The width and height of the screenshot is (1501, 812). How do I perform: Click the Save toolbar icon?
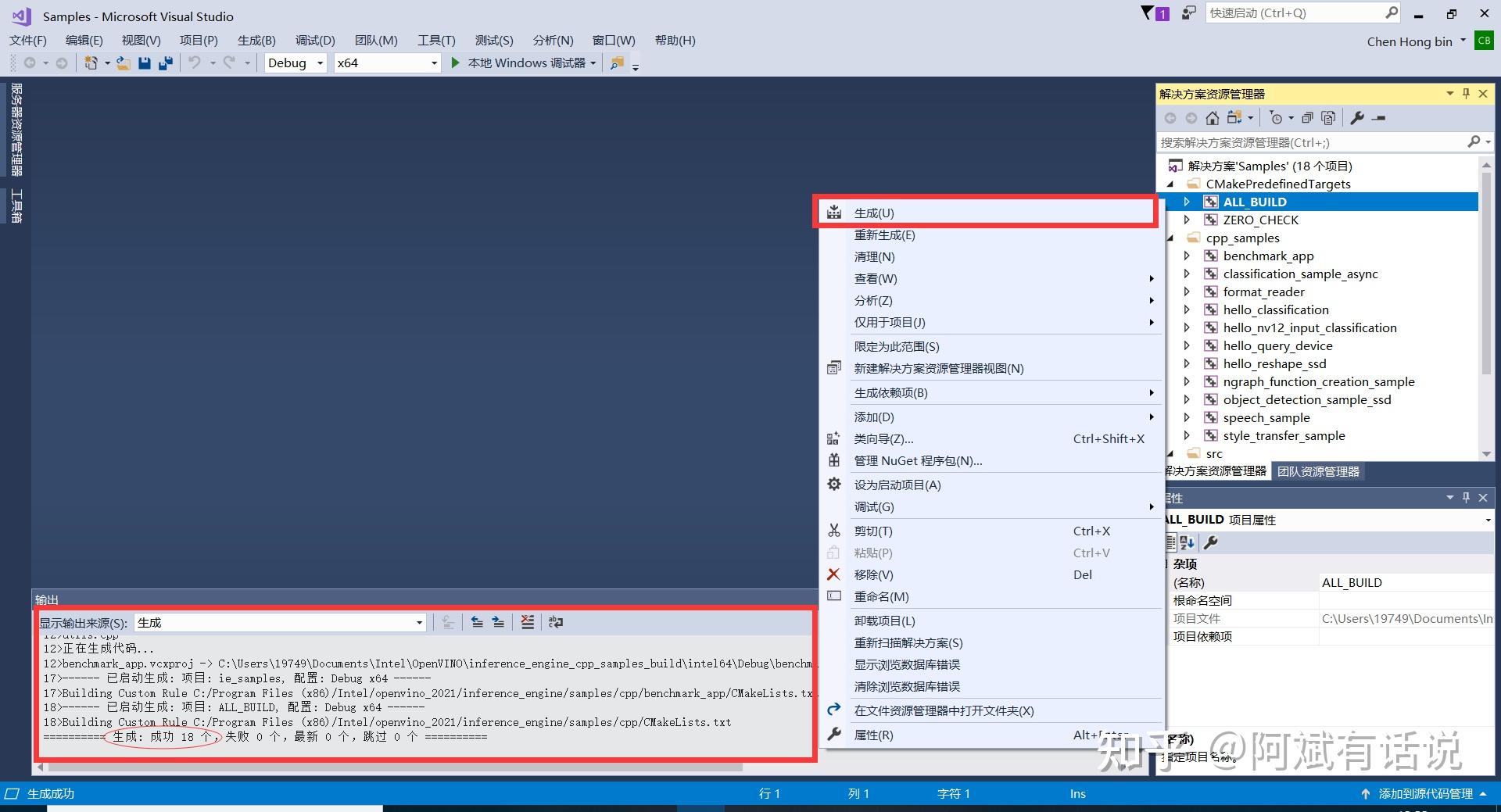point(145,63)
